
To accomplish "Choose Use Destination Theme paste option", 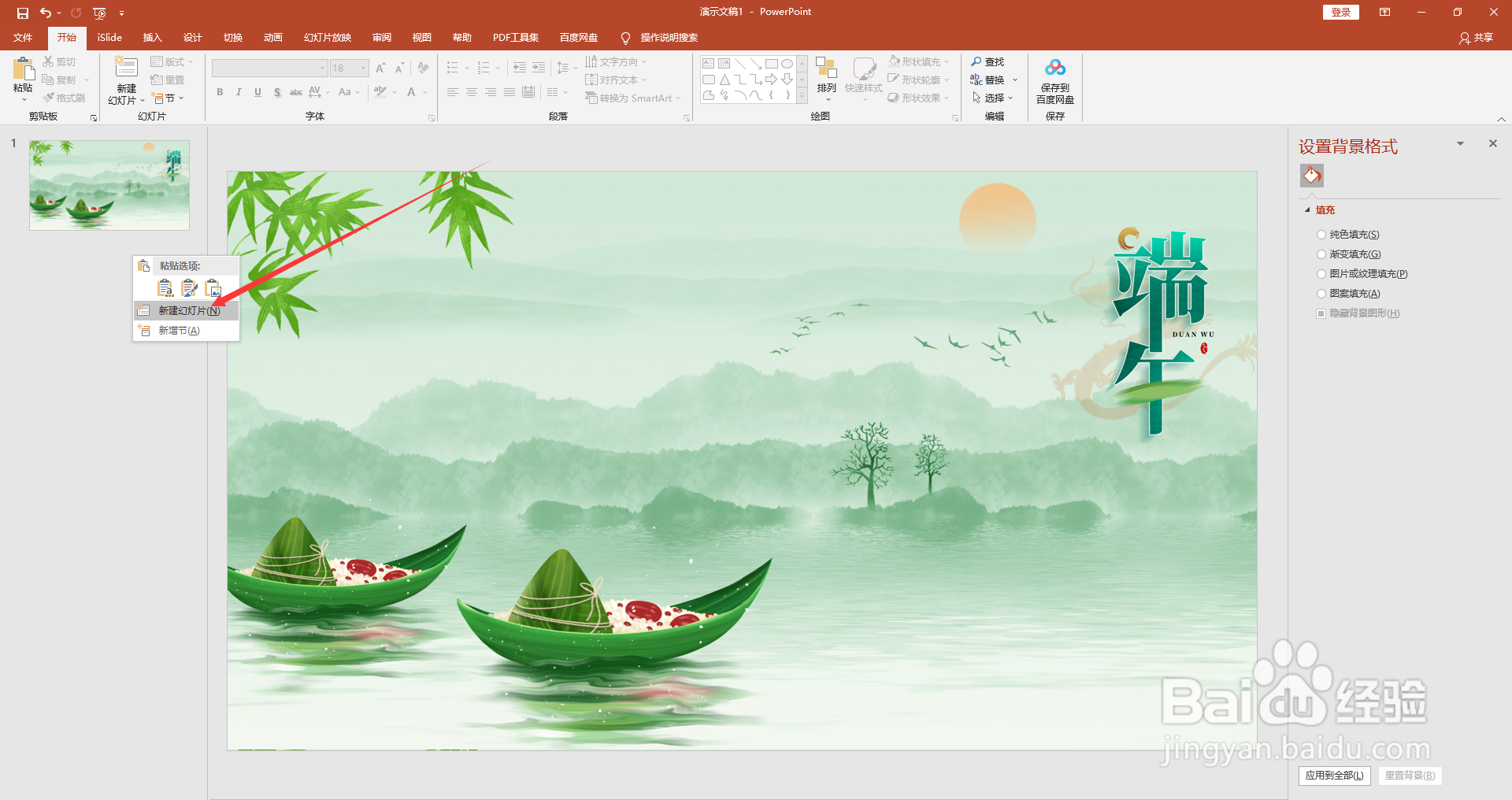I will [165, 288].
